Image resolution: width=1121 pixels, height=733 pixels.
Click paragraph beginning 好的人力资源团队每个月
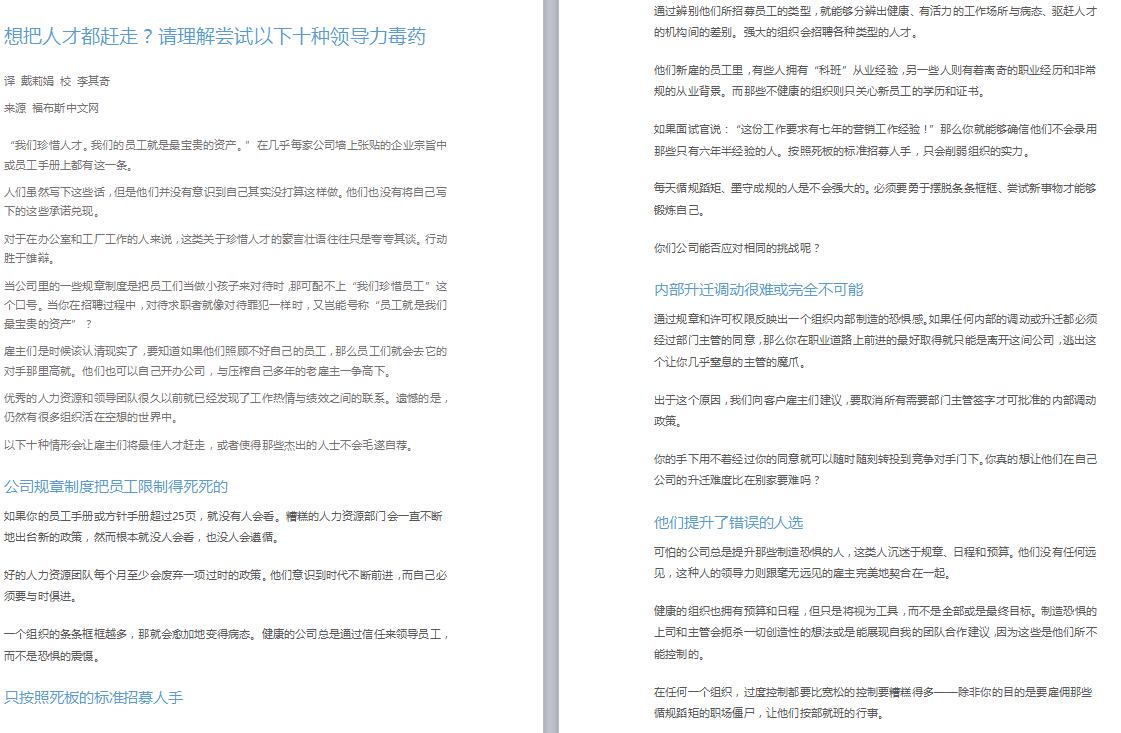click(225, 585)
